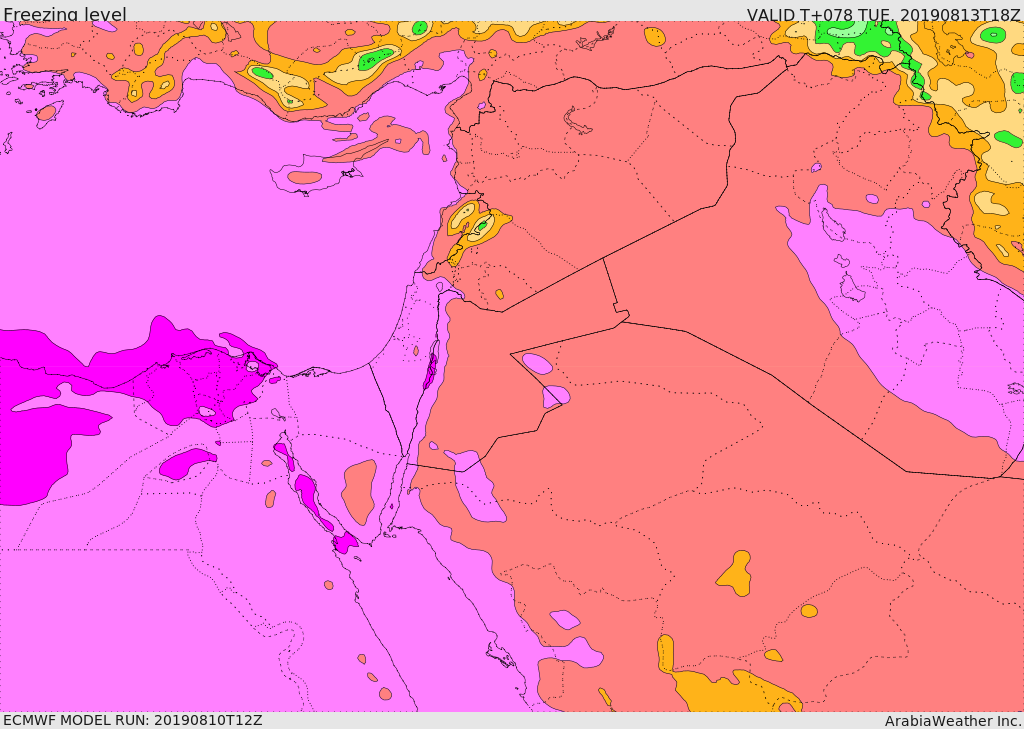Click the small dark magenta blob in western Egypt
This screenshot has width=1024, height=729.
pyautogui.click(x=187, y=461)
